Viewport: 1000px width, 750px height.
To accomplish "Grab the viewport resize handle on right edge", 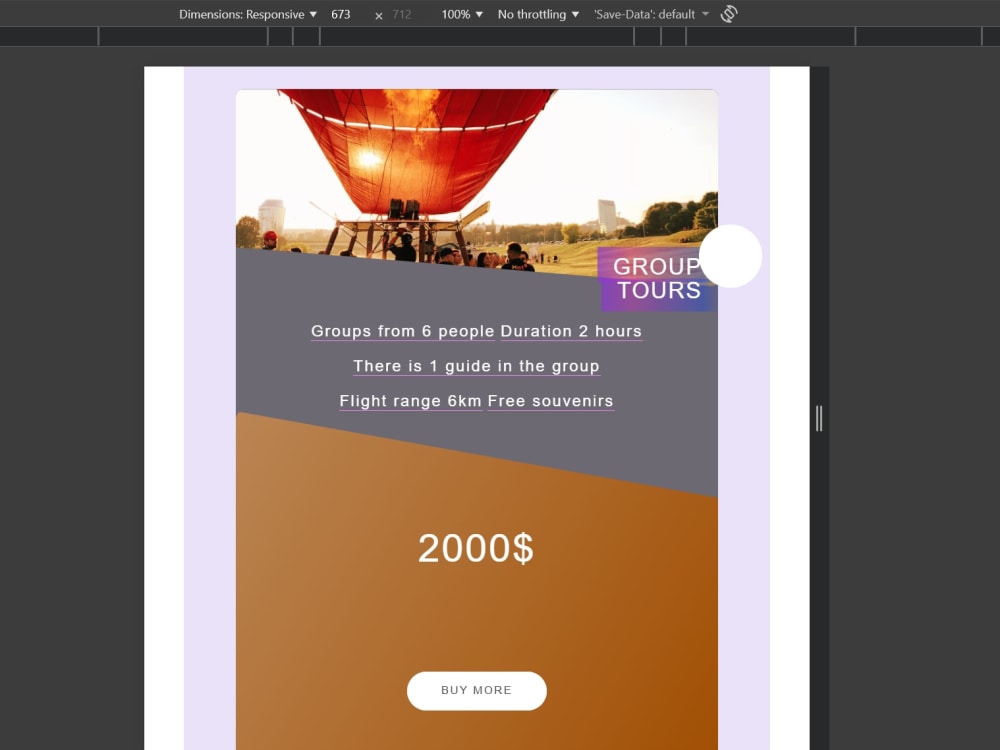I will click(x=819, y=418).
